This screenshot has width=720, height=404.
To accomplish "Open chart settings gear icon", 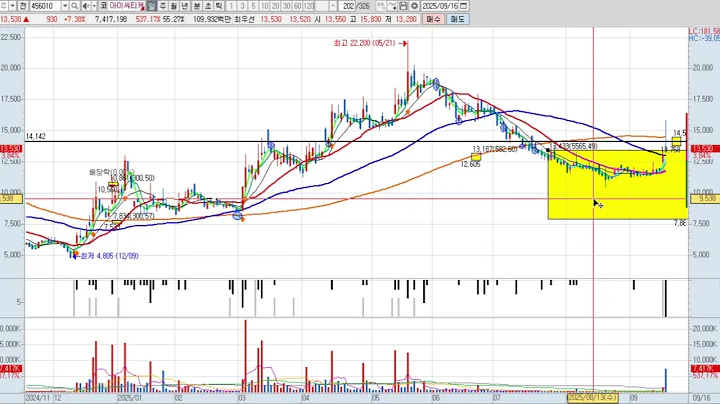I will click(414, 6).
